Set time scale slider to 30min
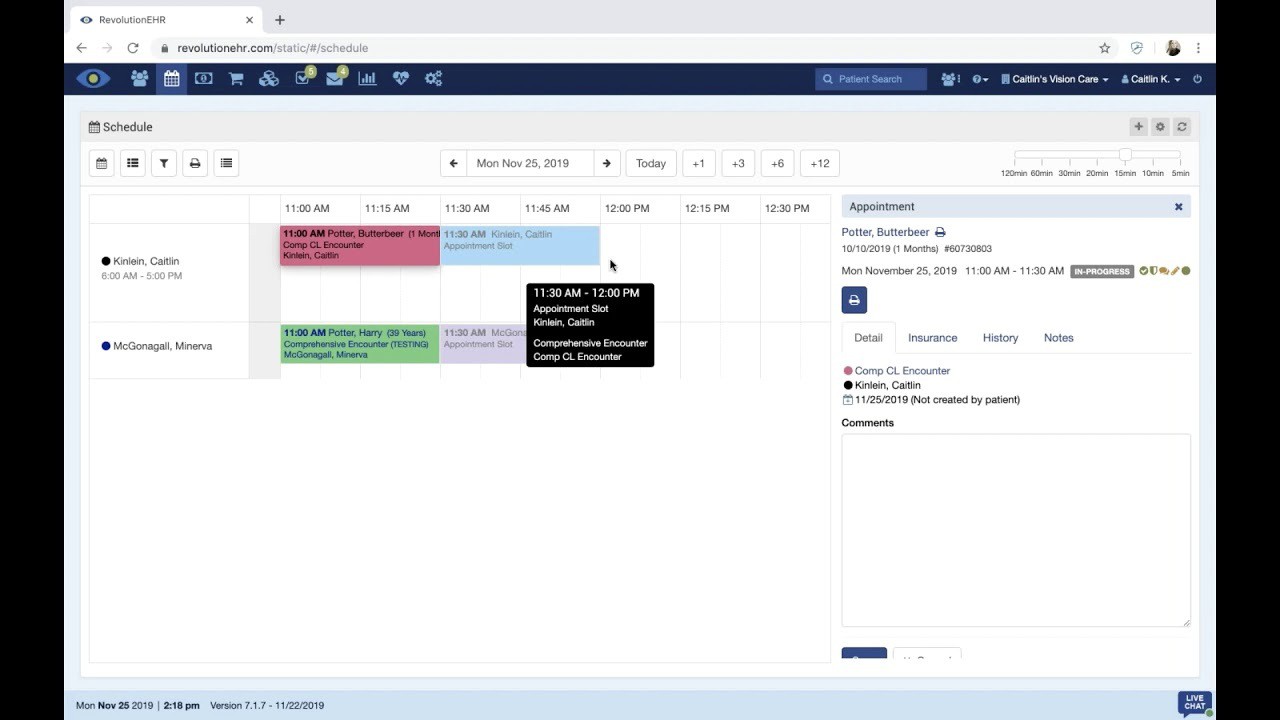Viewport: 1280px width, 720px height. coord(1069,156)
